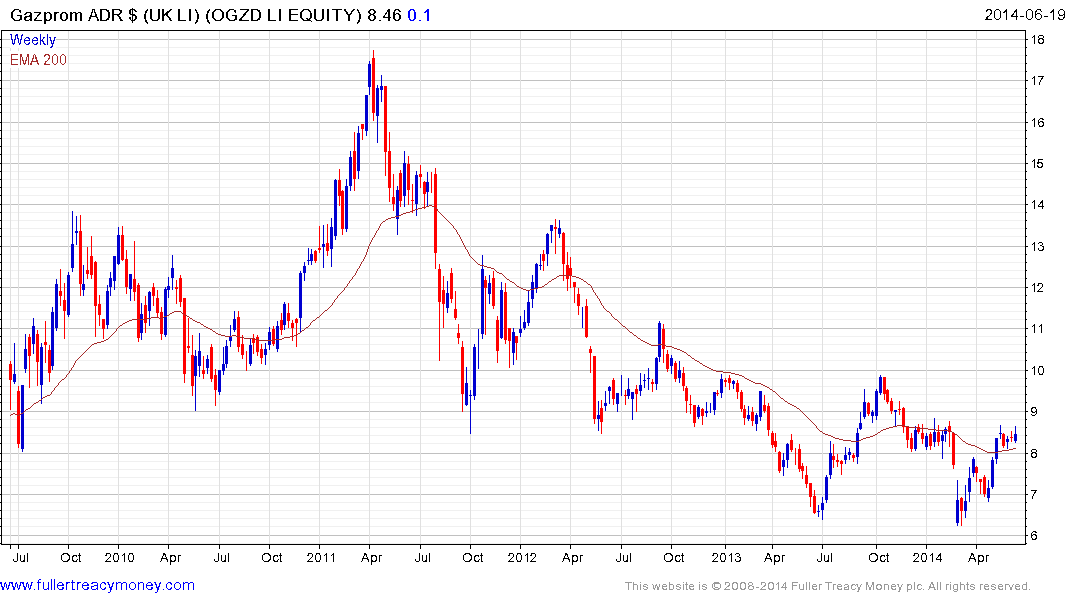Open the www.fullertreacymoney.com link
1075x600 pixels.
[97, 585]
